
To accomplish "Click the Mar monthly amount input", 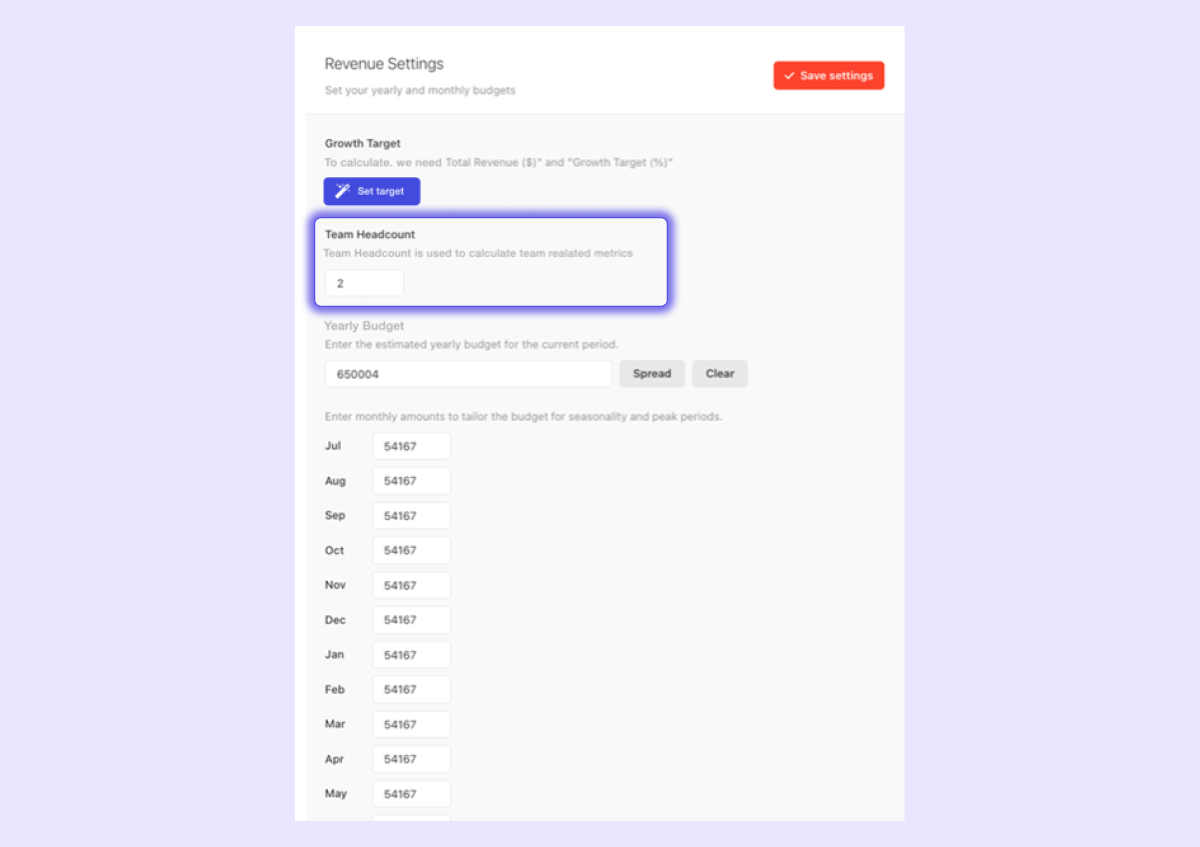I will click(411, 724).
